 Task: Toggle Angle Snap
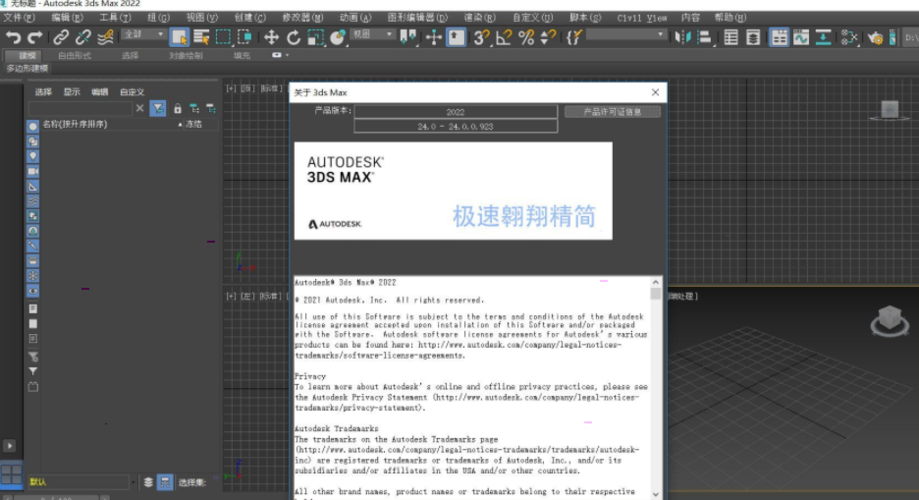click(x=503, y=38)
